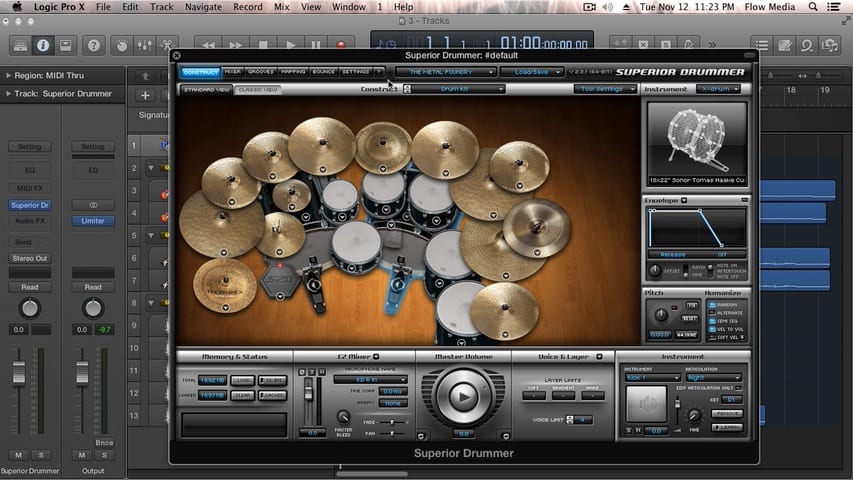Click the instrument preview speaker pad
Image resolution: width=853 pixels, height=480 pixels.
[644, 406]
